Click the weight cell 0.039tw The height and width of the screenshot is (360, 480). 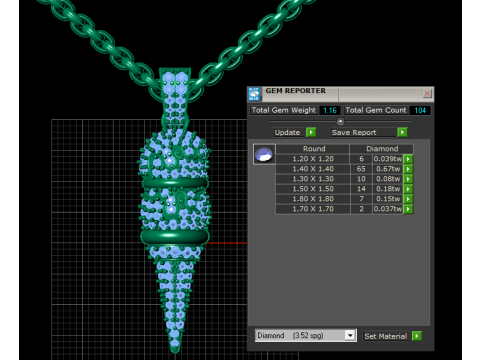(388, 159)
